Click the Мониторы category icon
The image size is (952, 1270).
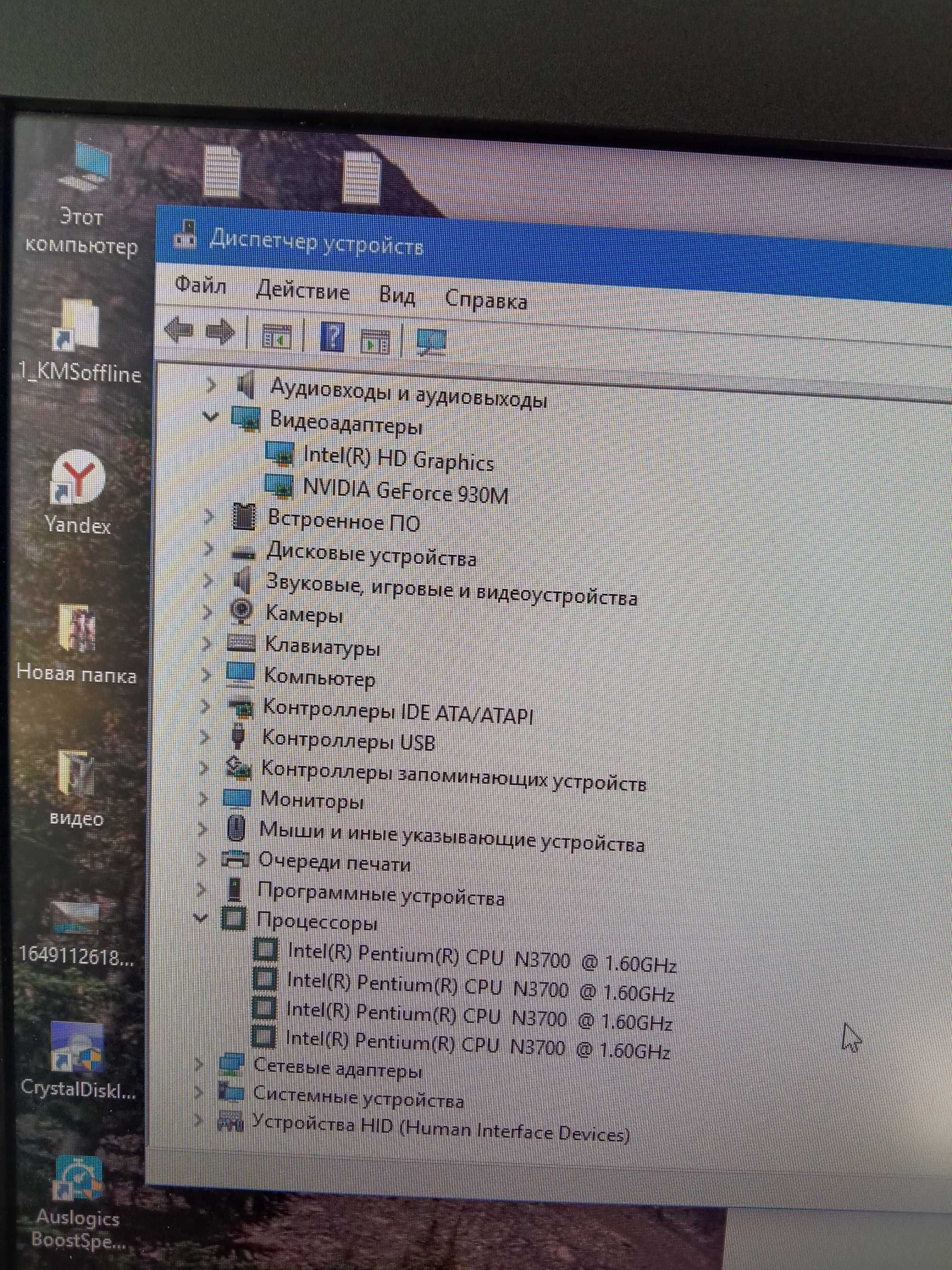237,798
